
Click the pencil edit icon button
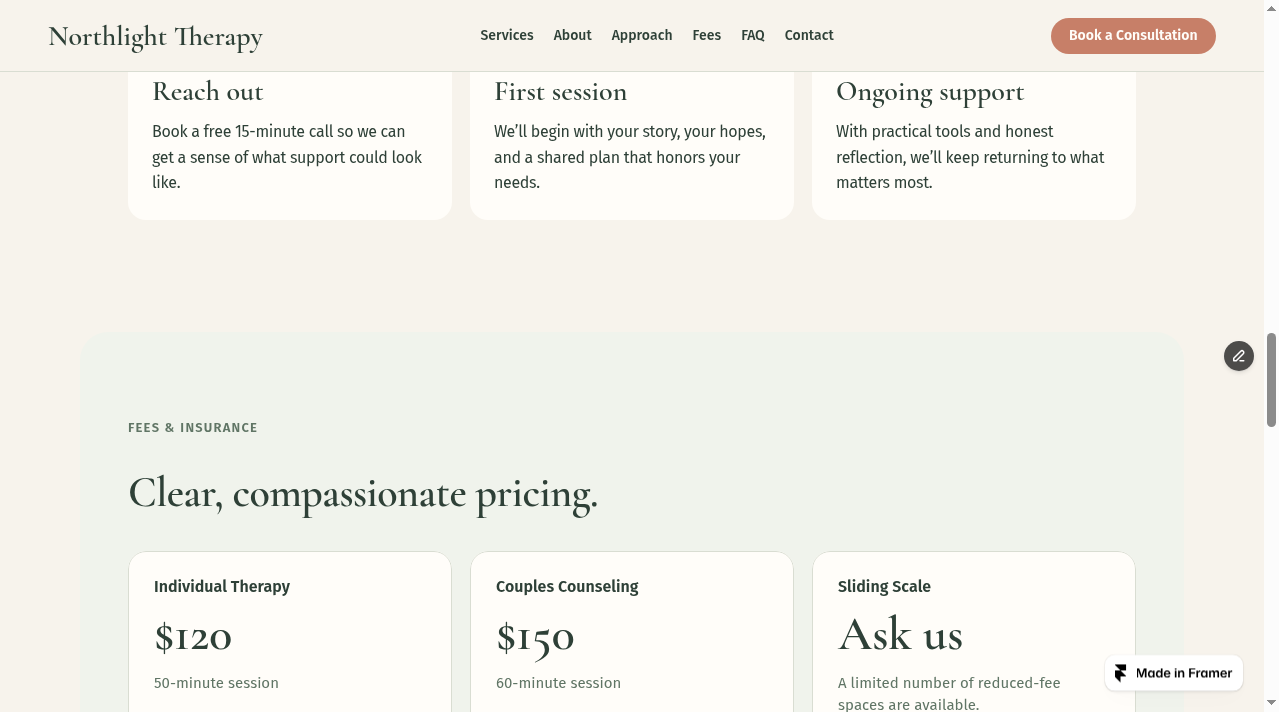click(1239, 356)
